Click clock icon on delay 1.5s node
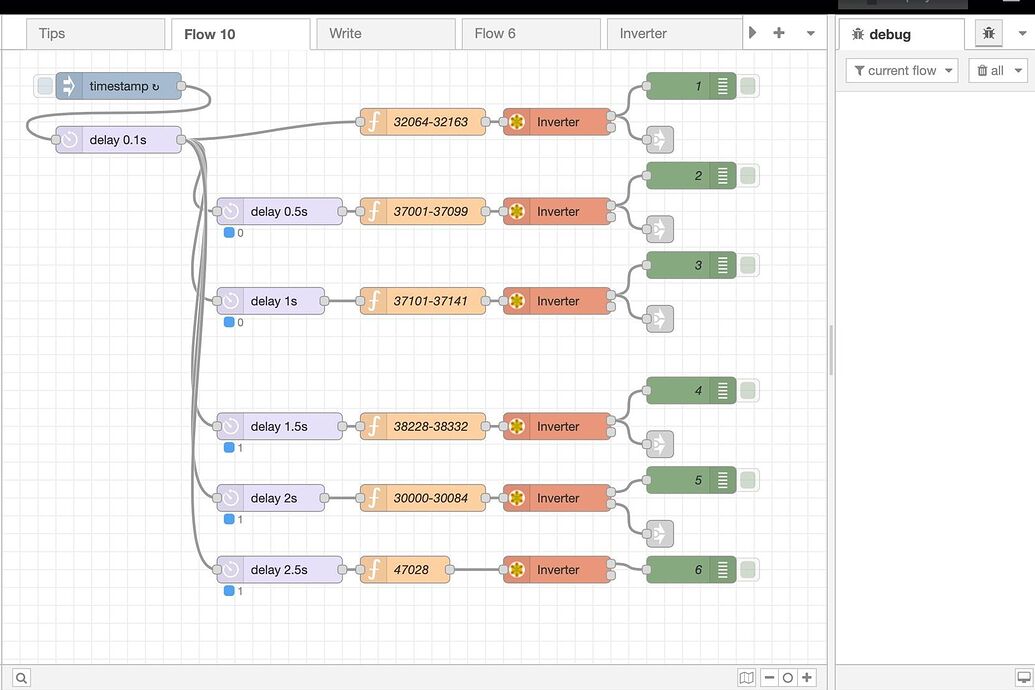This screenshot has height=690, width=1035. click(x=230, y=427)
